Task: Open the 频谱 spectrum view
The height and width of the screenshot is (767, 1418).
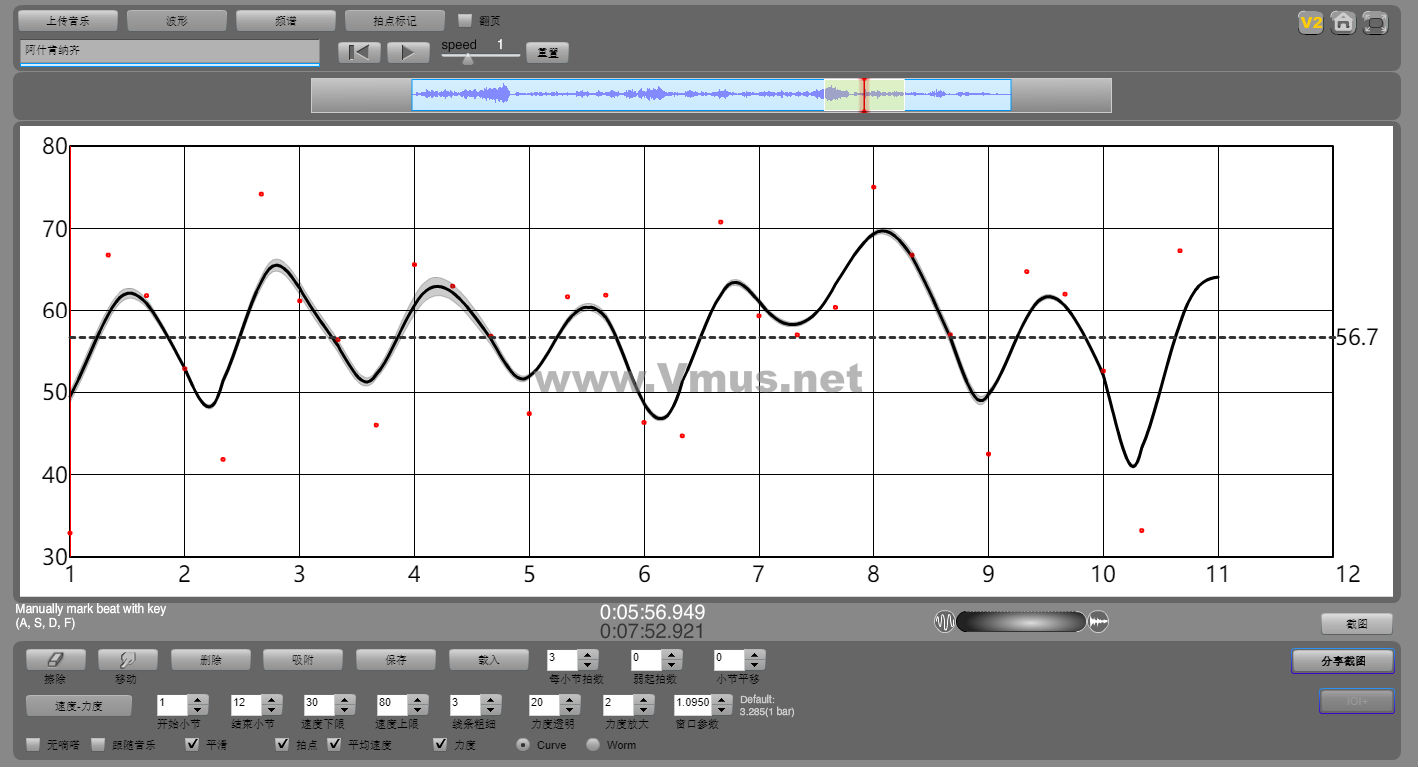Action: pyautogui.click(x=286, y=21)
